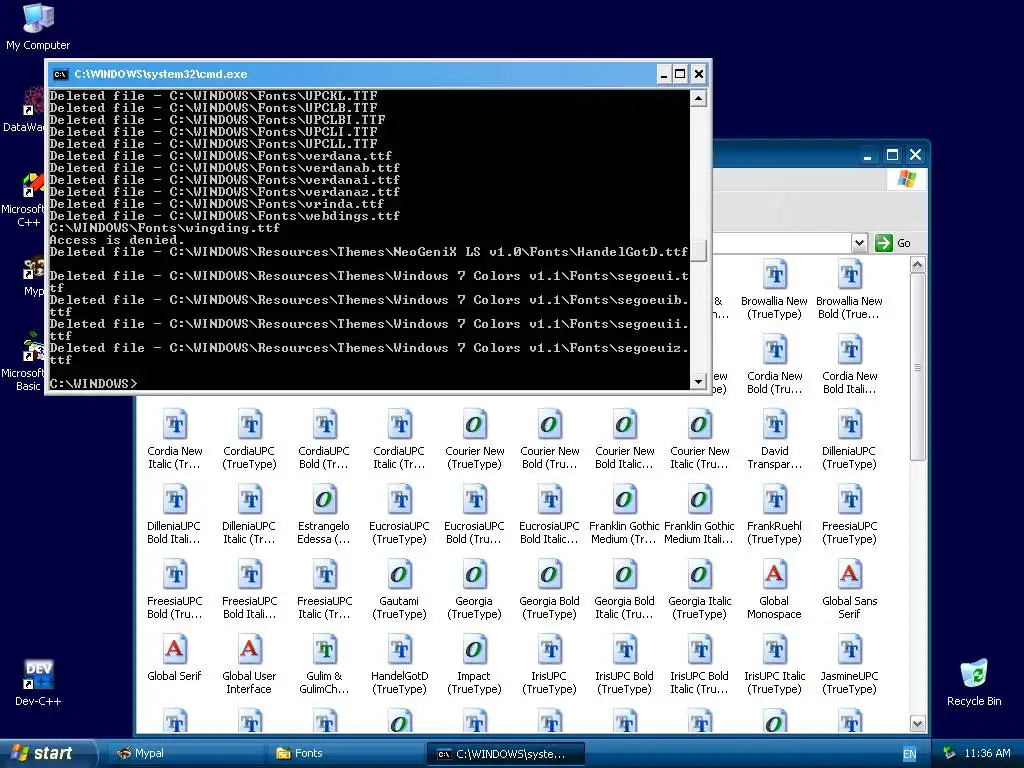Select IrisUPC (TrueType) font icon
This screenshot has height=768, width=1024.
(549, 664)
